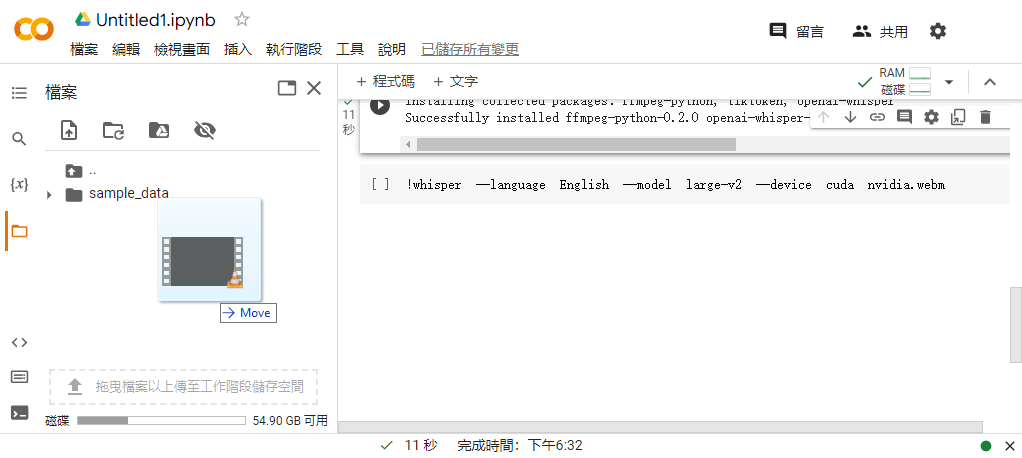
Task: Run the cell with the play button
Action: click(x=380, y=106)
